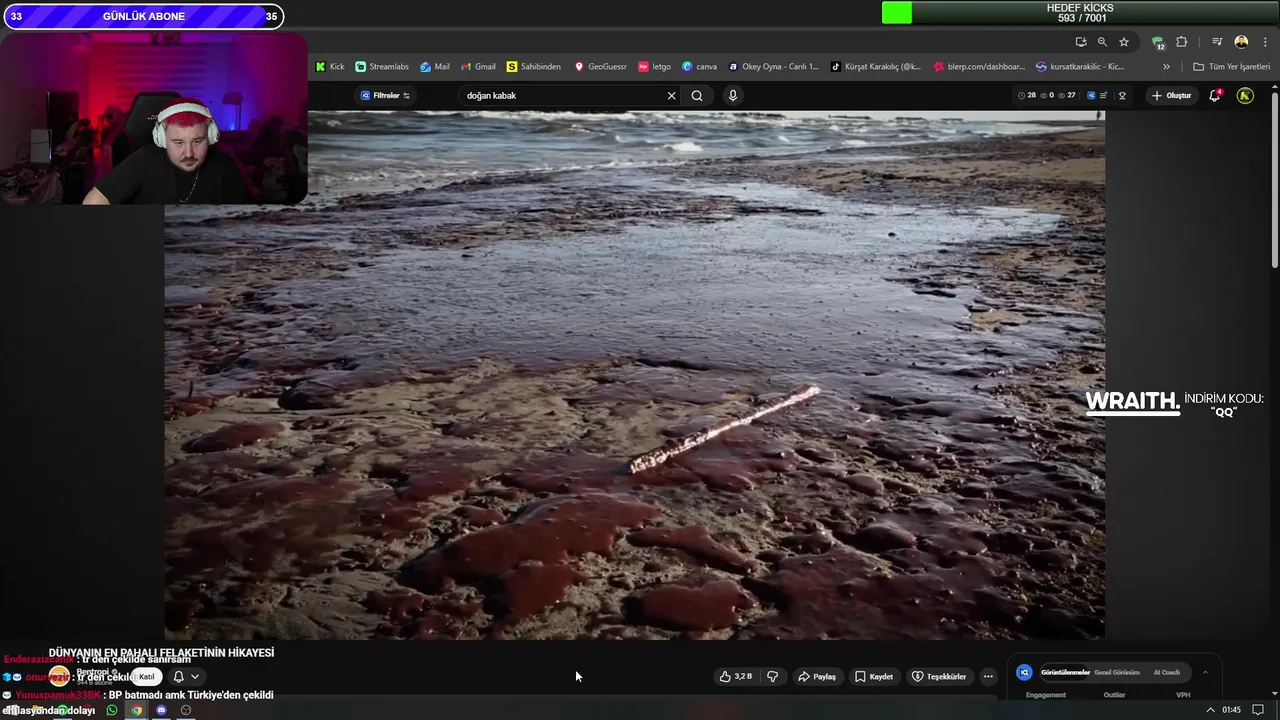Click the Katıl join button

point(146,677)
